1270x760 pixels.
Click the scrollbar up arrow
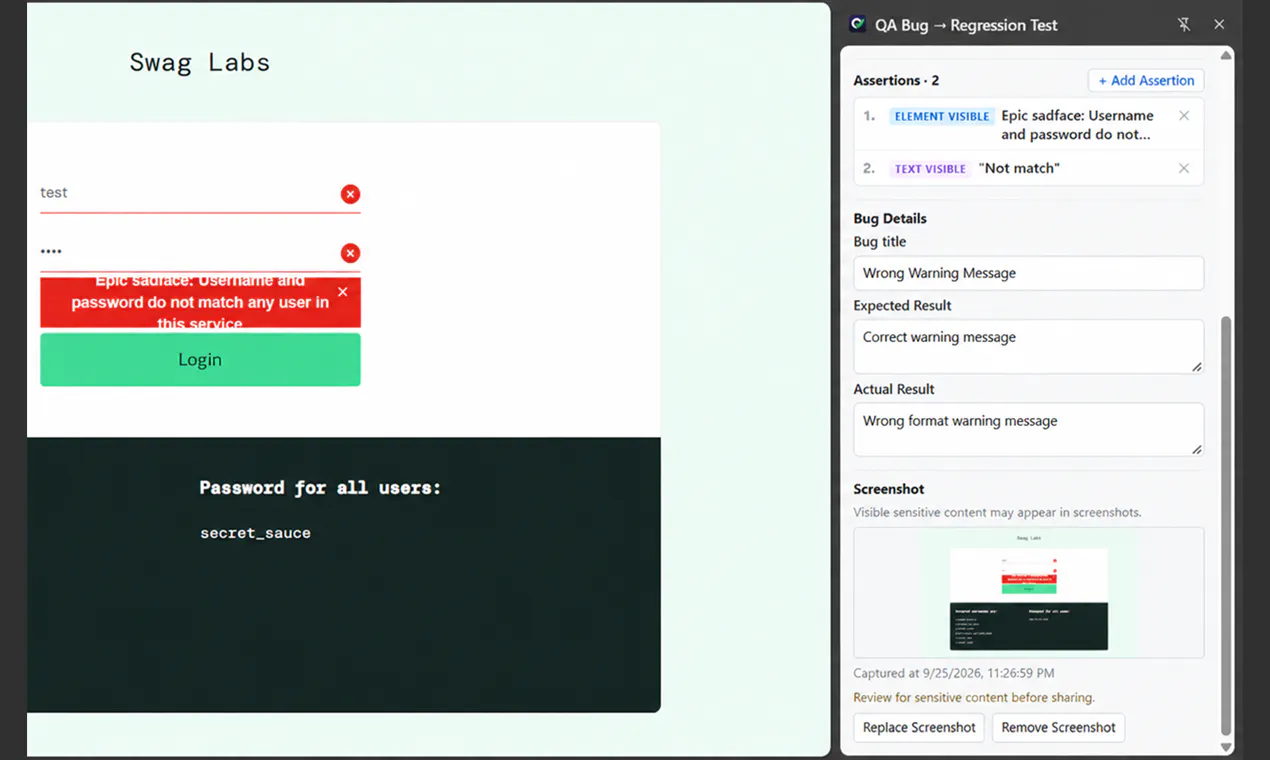click(x=1226, y=55)
